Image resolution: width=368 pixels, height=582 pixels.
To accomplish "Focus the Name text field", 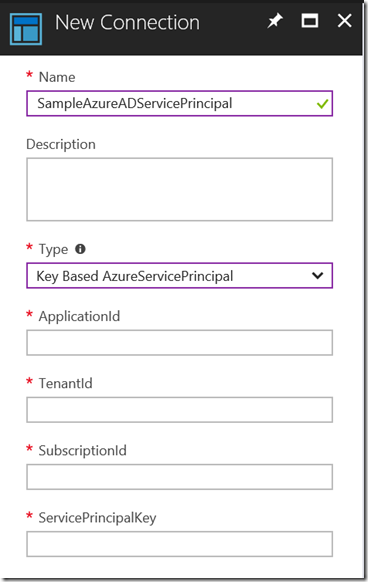I will point(179,104).
